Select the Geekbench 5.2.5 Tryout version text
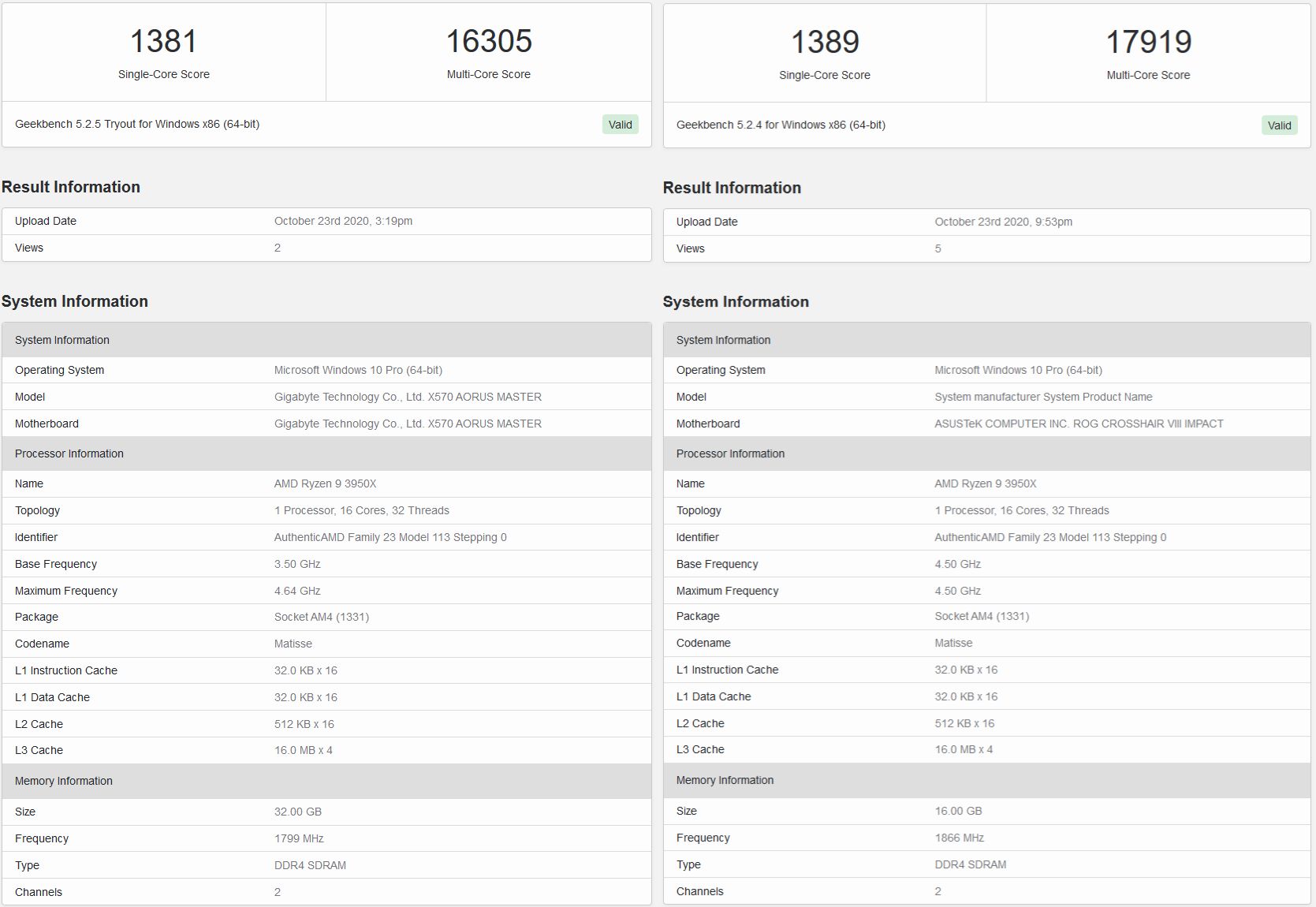 [x=137, y=124]
